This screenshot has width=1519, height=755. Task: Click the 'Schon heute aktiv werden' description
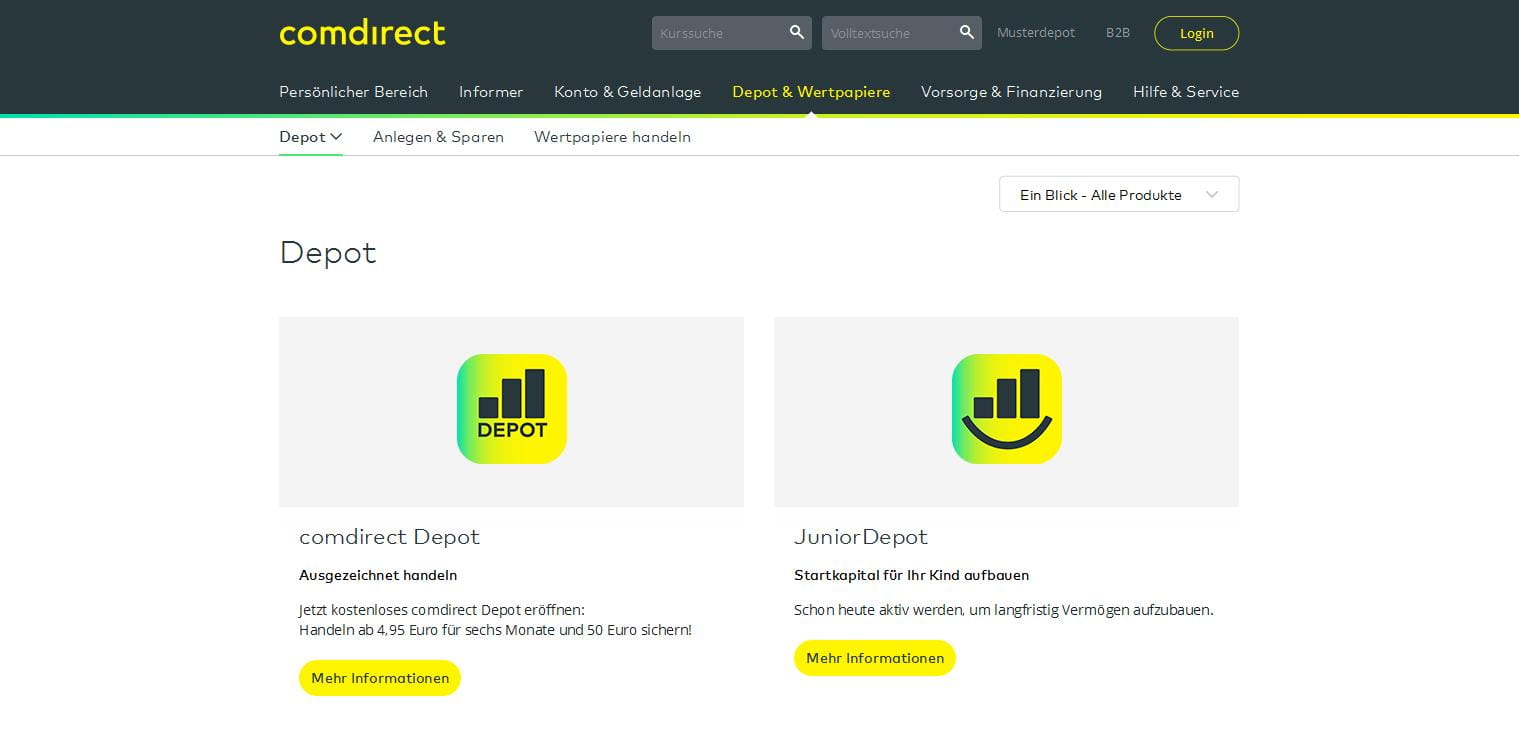point(1003,610)
